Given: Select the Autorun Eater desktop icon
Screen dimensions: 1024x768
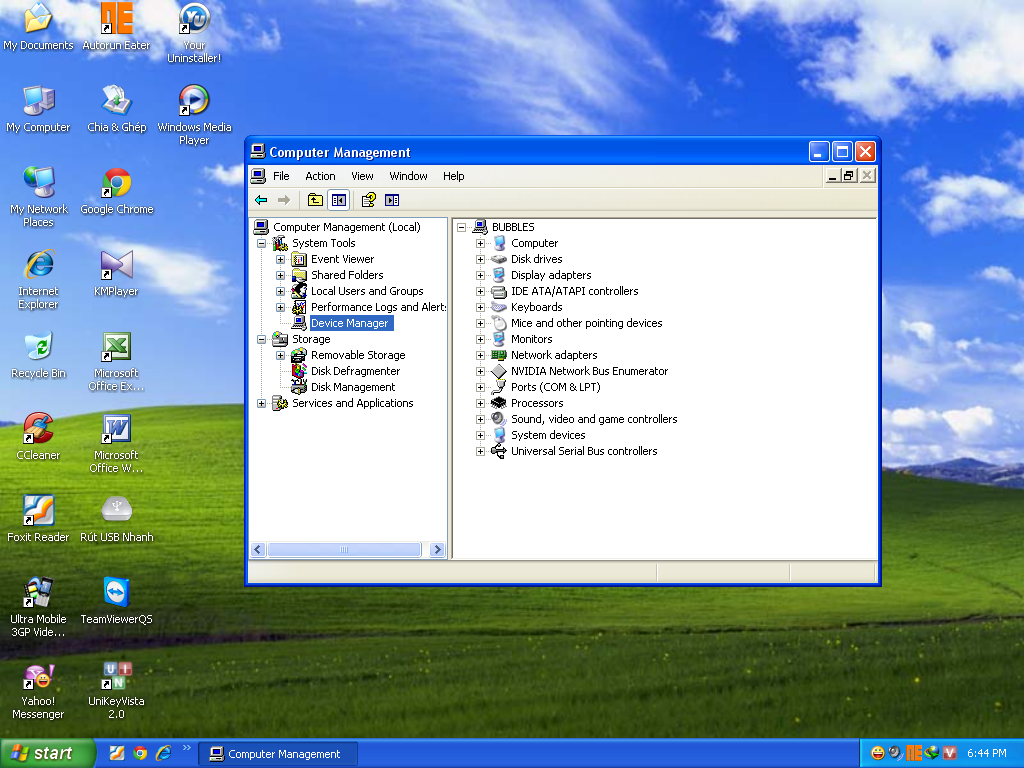Looking at the screenshot, I should pos(116,27).
